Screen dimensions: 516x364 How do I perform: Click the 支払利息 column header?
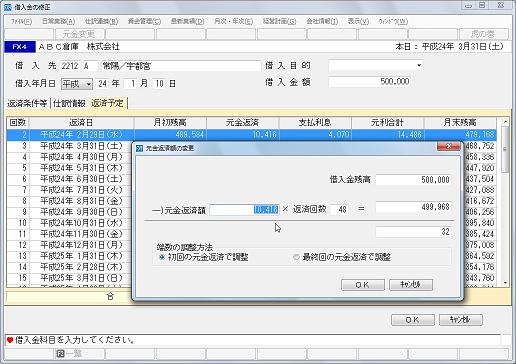pos(315,123)
